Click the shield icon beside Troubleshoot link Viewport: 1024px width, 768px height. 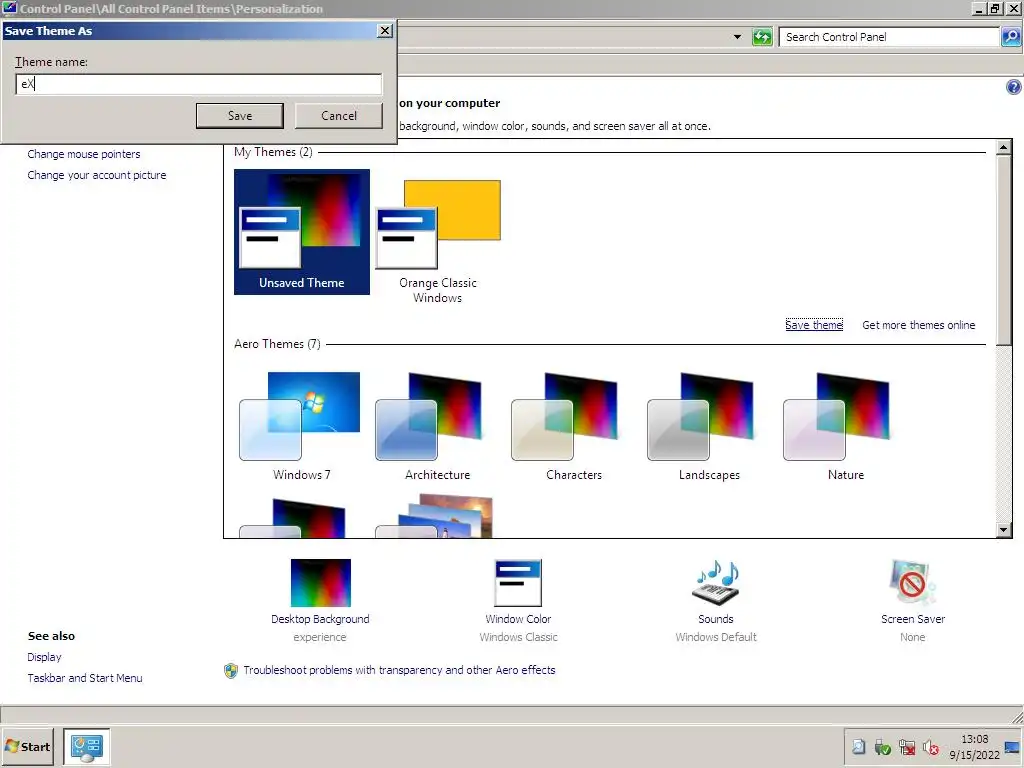click(231, 671)
